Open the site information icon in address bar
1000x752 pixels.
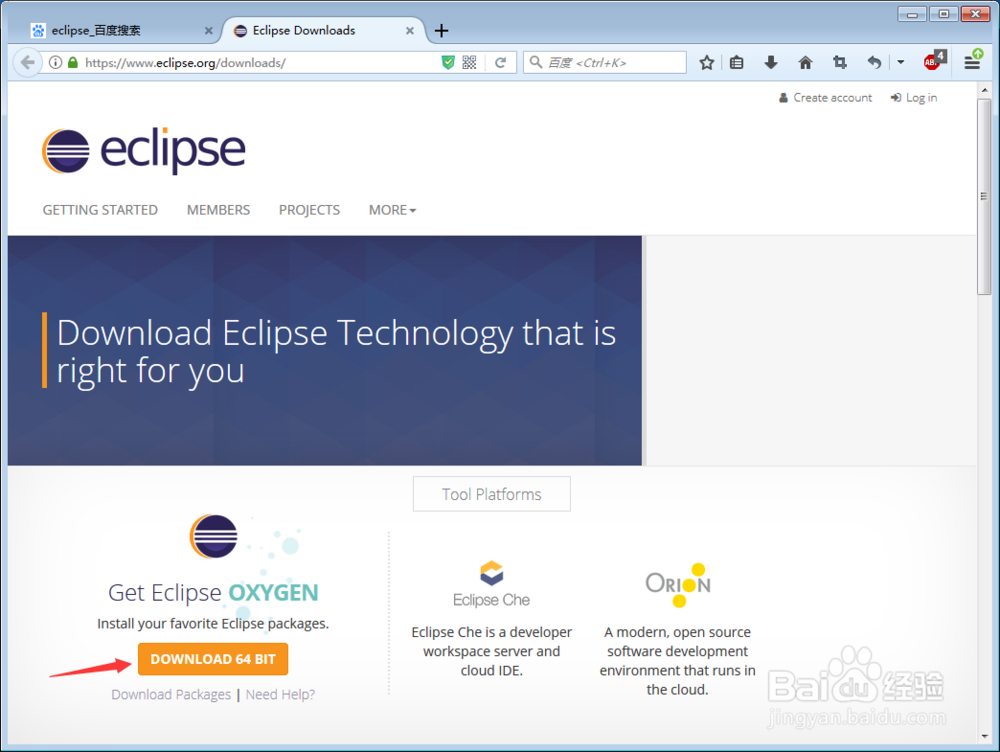point(55,63)
